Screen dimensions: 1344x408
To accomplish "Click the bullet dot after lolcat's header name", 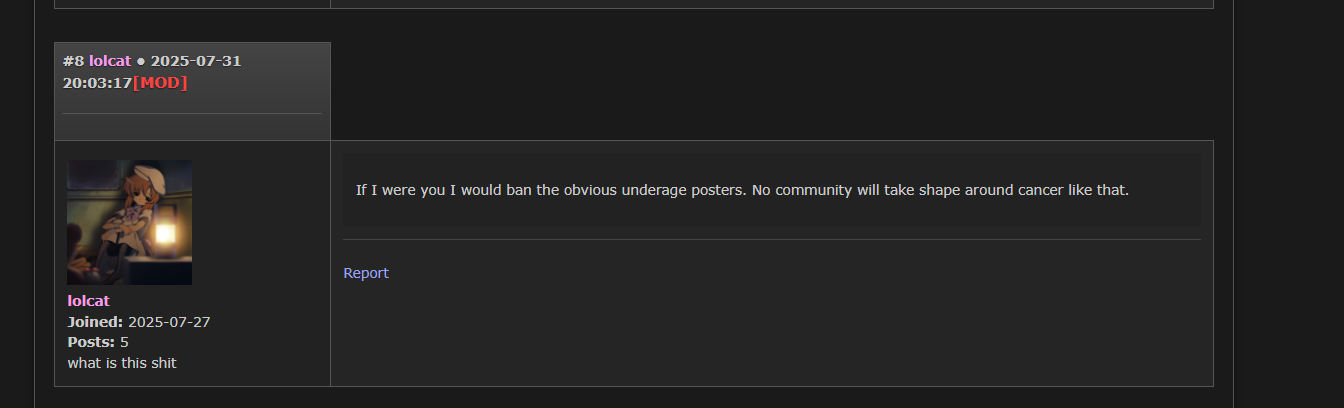I will coord(141,61).
